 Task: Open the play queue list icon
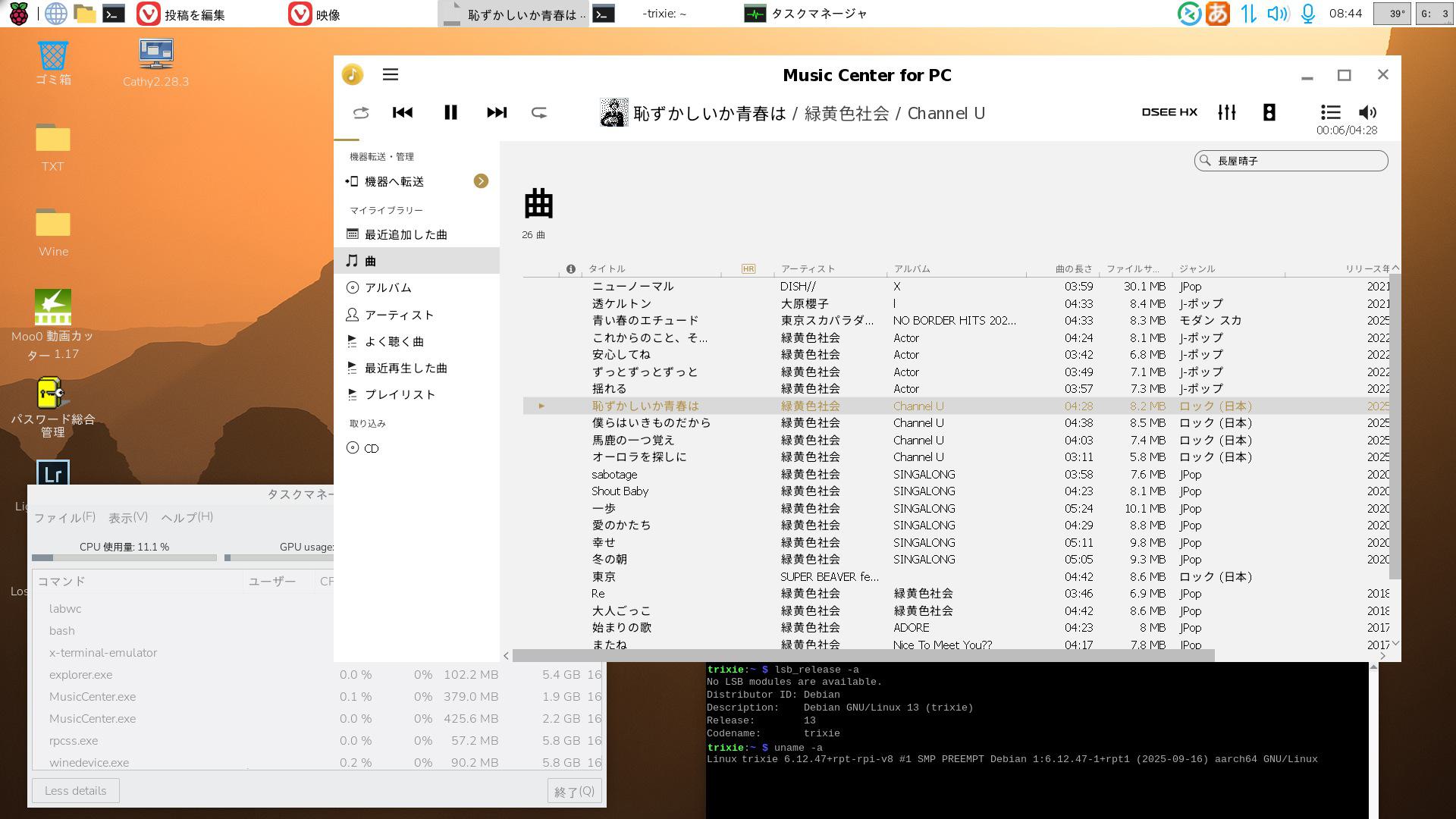pos(1330,112)
